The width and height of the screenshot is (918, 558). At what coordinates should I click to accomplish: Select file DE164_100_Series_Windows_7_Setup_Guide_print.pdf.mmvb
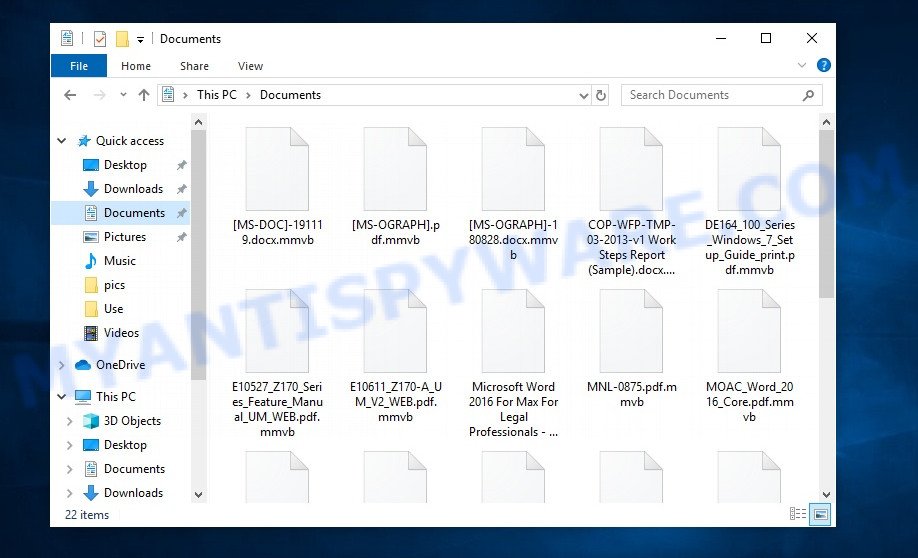click(x=749, y=202)
